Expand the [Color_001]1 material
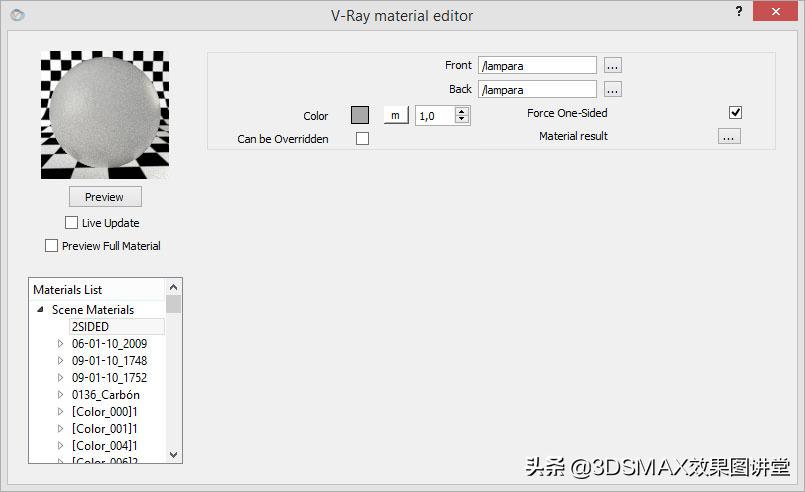 coord(61,428)
